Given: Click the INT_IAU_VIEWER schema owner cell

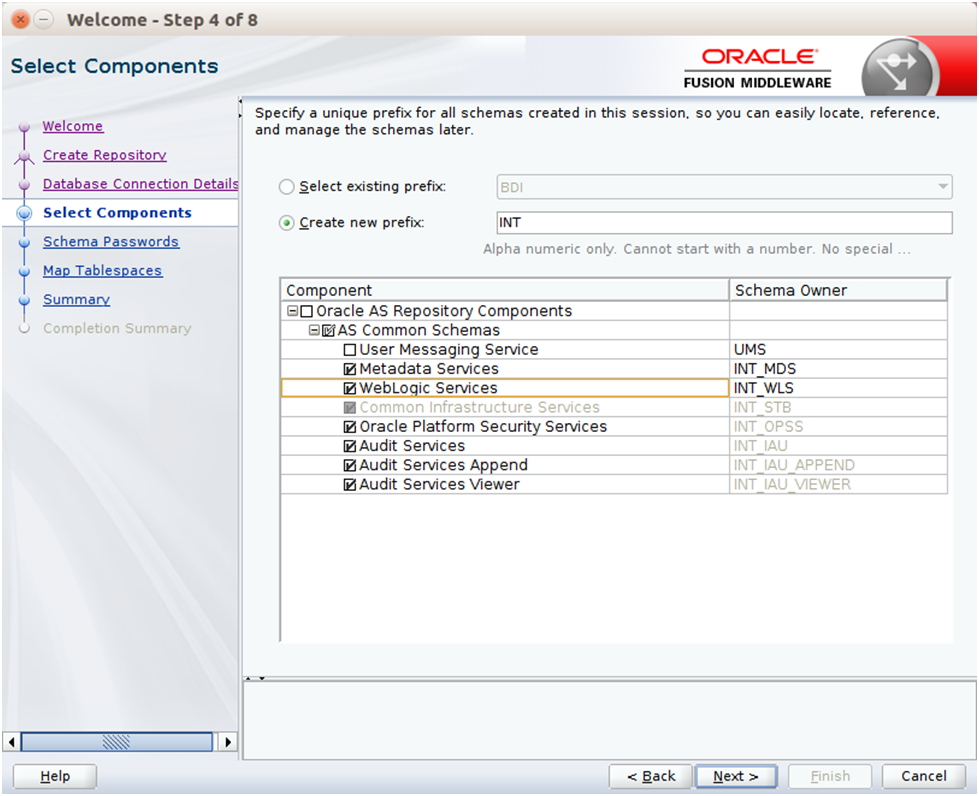Looking at the screenshot, I should (x=839, y=485).
